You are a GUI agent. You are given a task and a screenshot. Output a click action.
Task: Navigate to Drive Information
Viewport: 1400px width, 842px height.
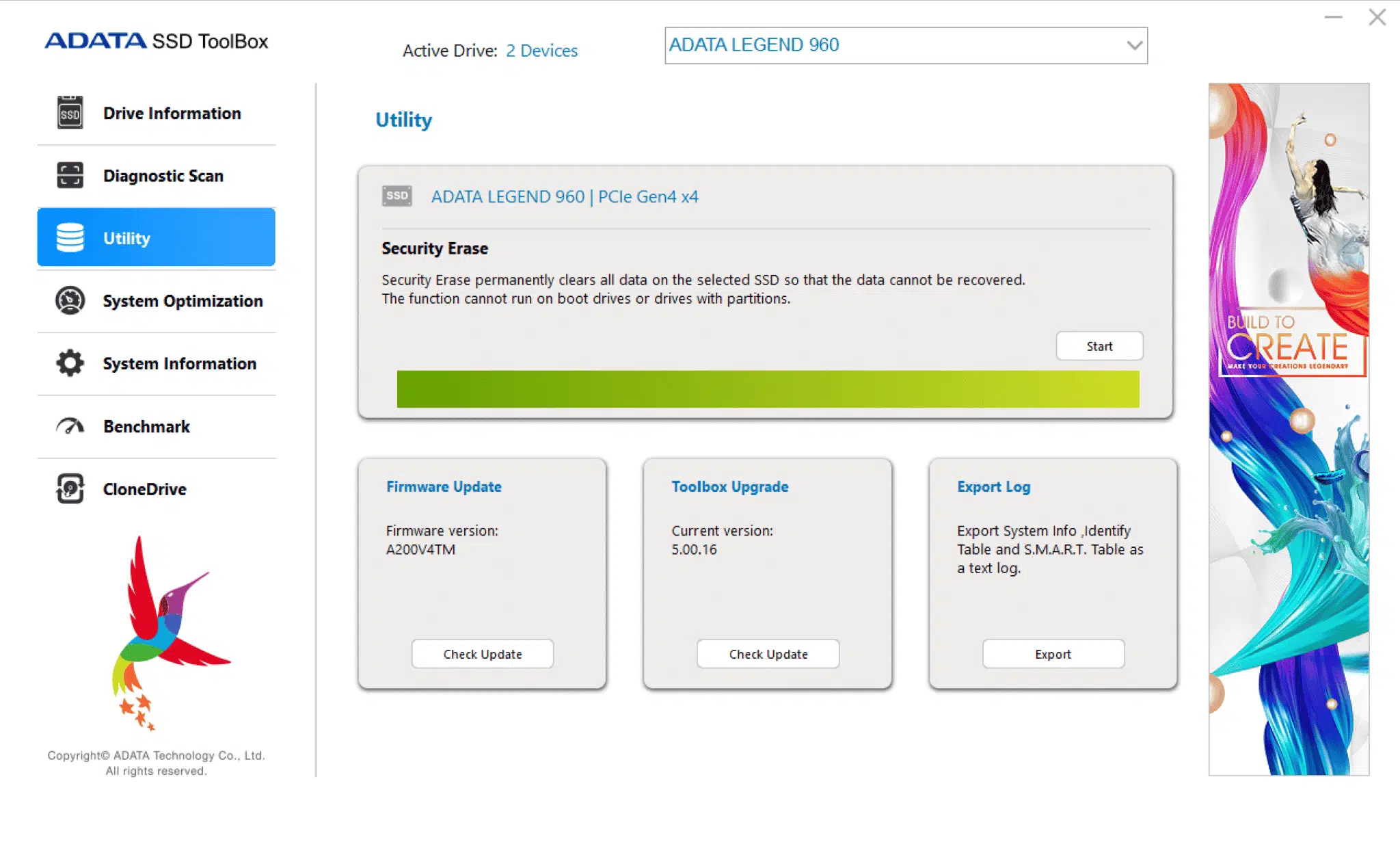click(172, 113)
